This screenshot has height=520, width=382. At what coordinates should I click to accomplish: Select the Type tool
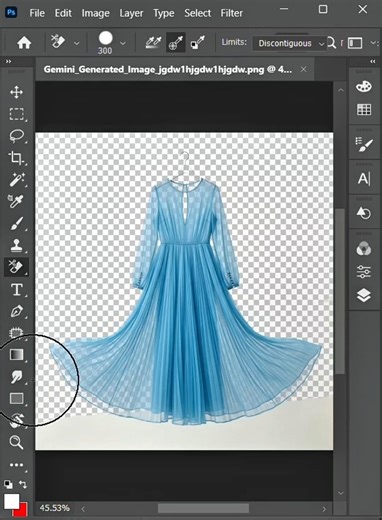[17, 290]
